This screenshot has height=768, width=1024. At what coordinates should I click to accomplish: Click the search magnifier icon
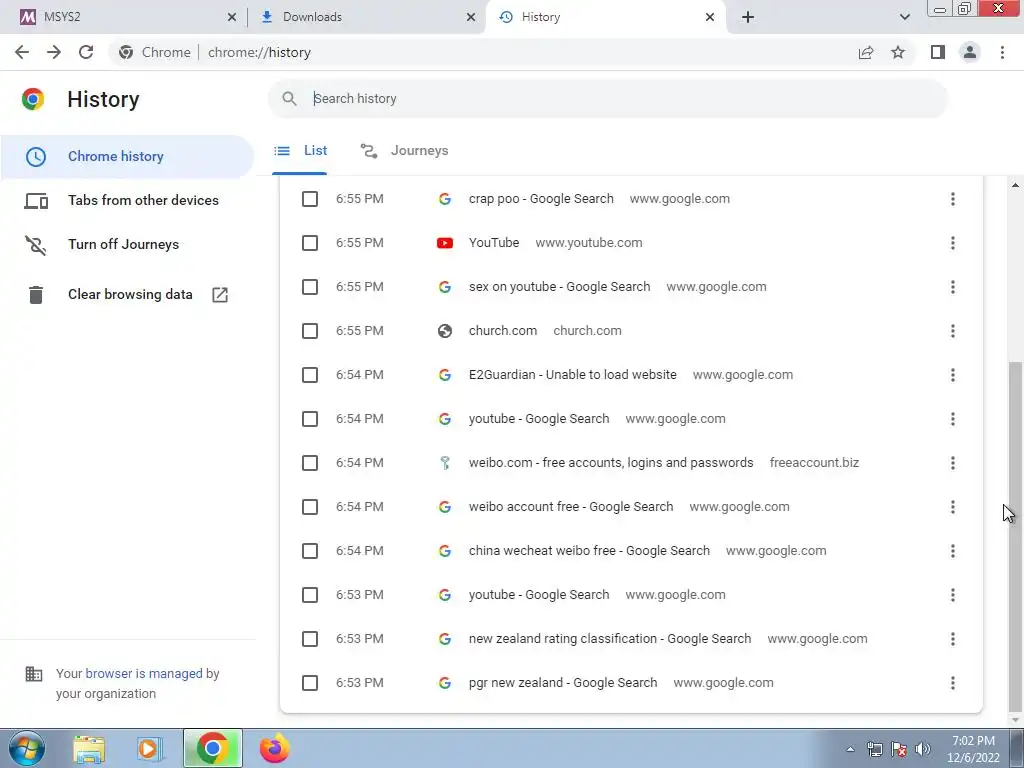pos(289,99)
